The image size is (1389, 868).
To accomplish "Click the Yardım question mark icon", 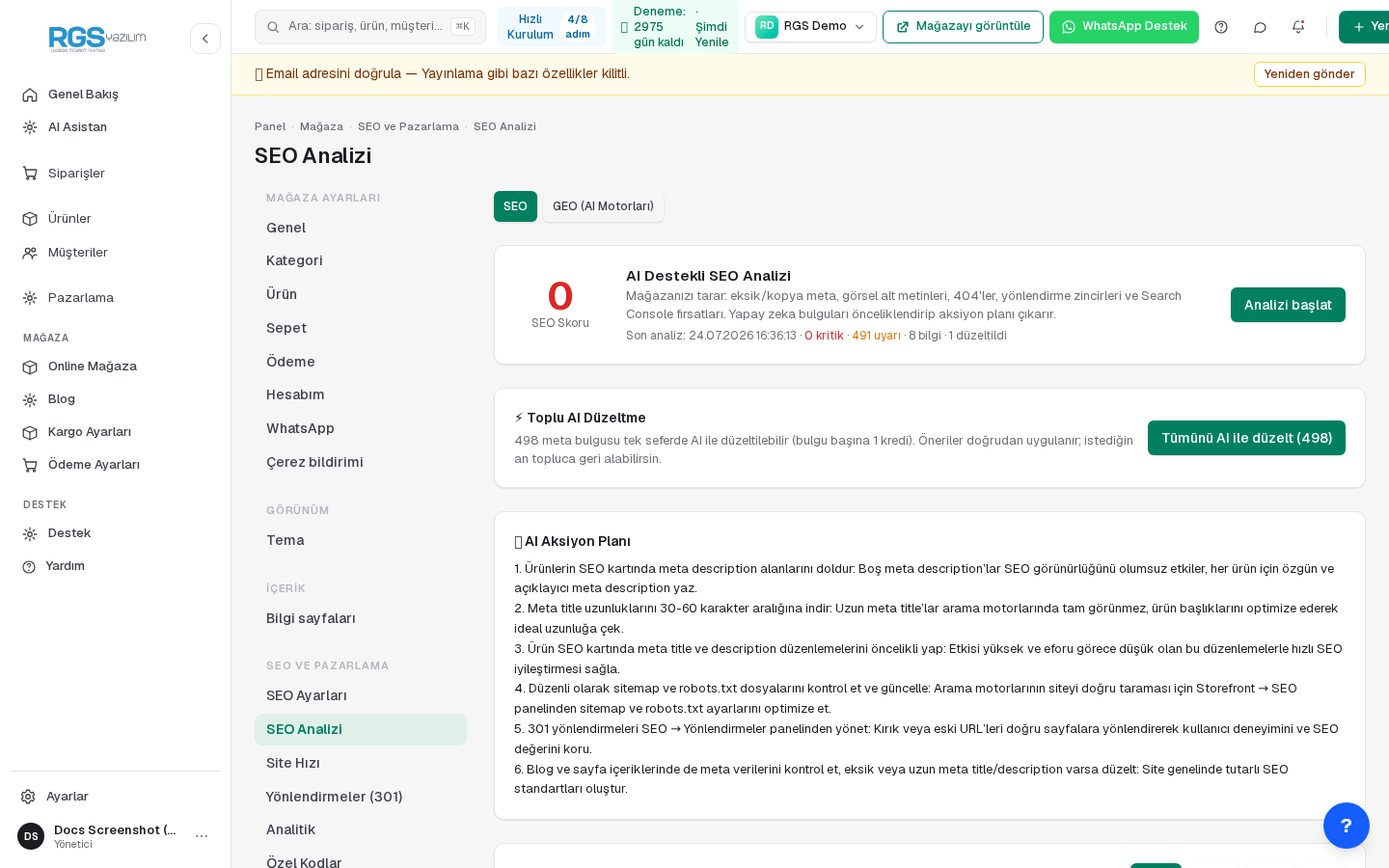I will (29, 566).
